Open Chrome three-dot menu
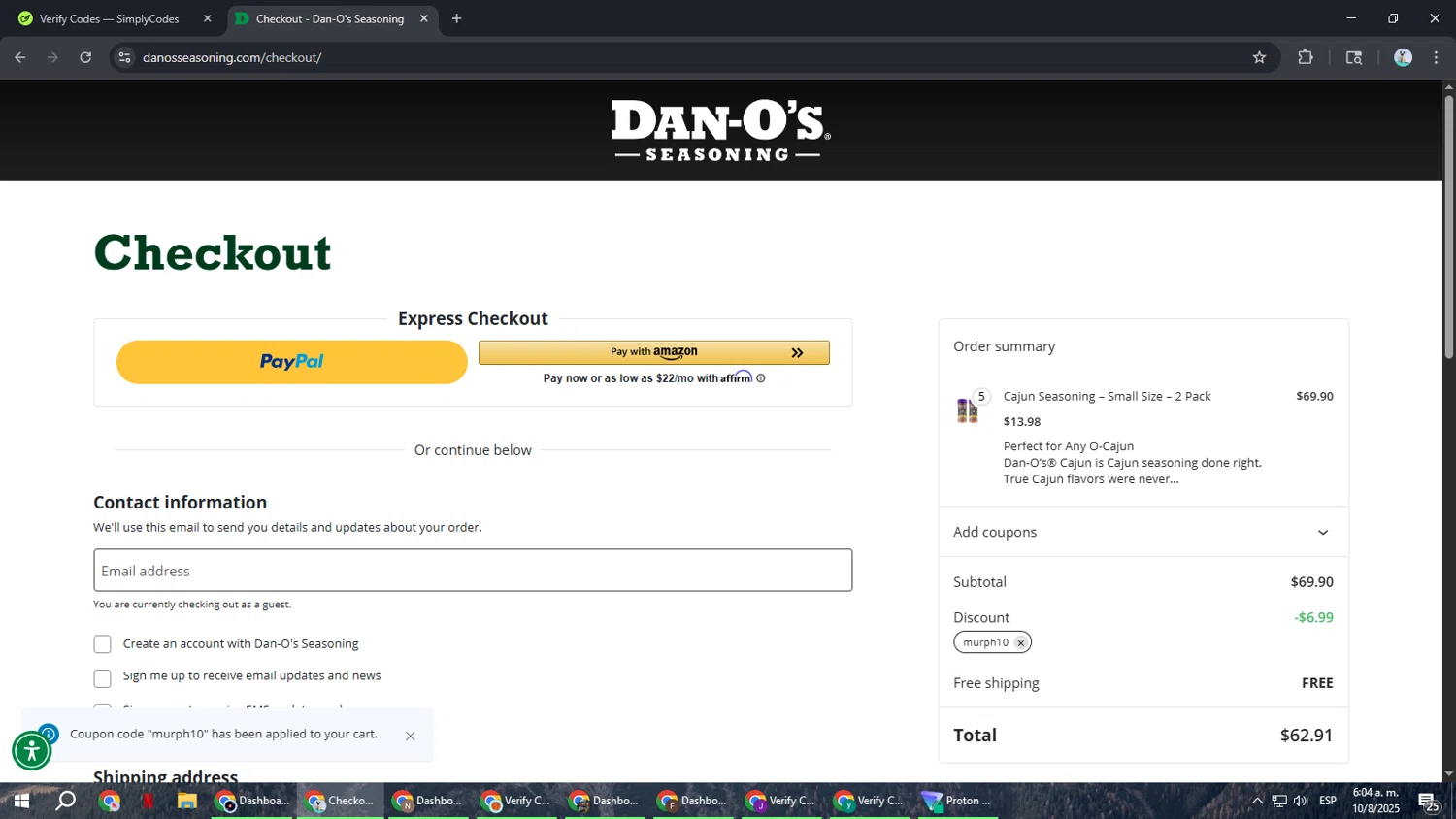This screenshot has height=819, width=1456. pos(1436,57)
